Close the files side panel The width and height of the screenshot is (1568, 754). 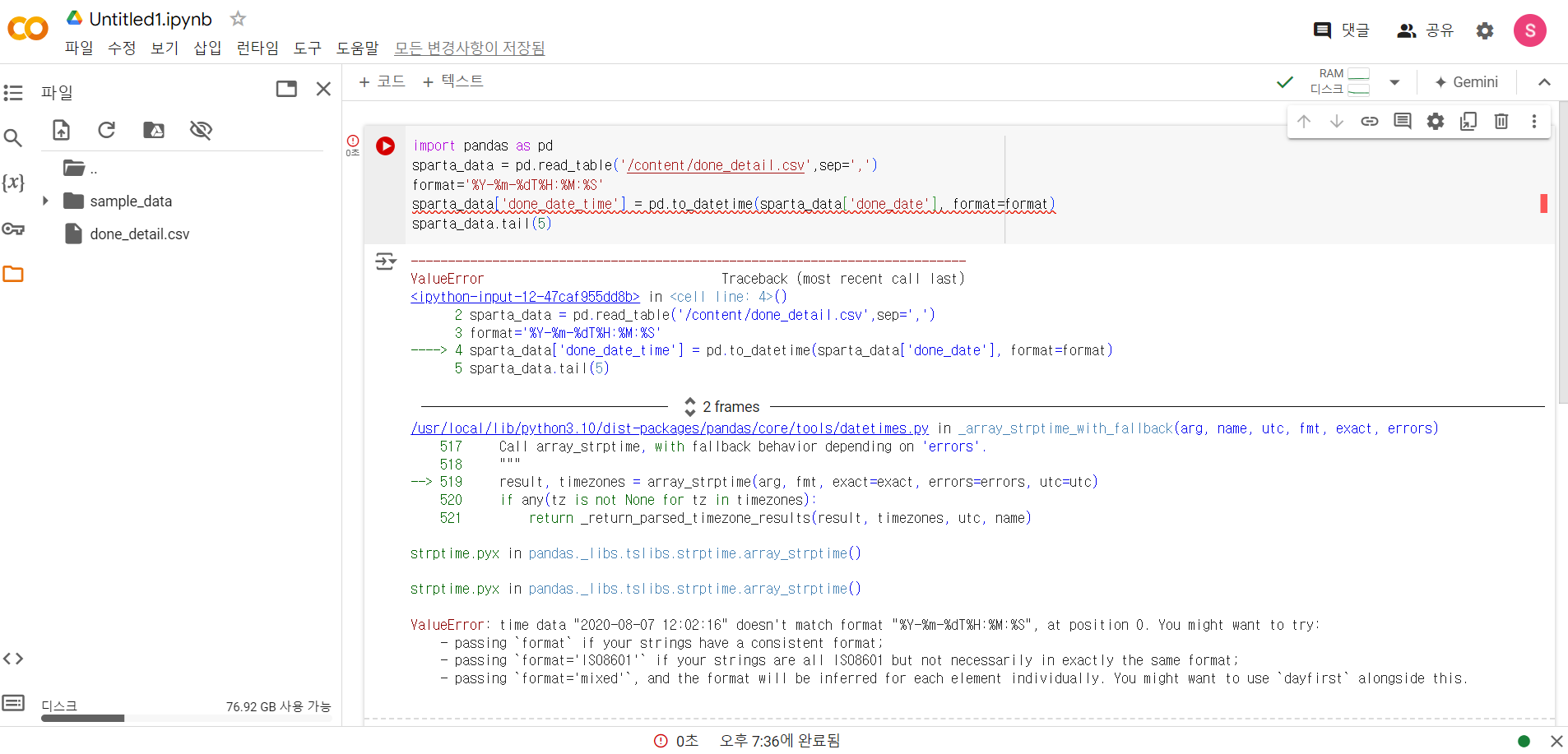(324, 89)
